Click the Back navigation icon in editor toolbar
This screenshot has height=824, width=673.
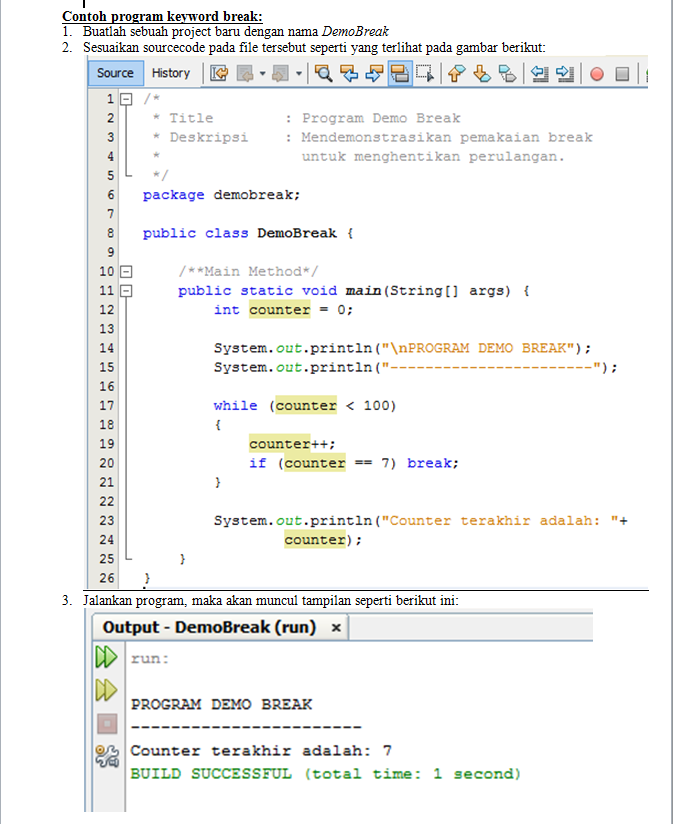[245, 74]
